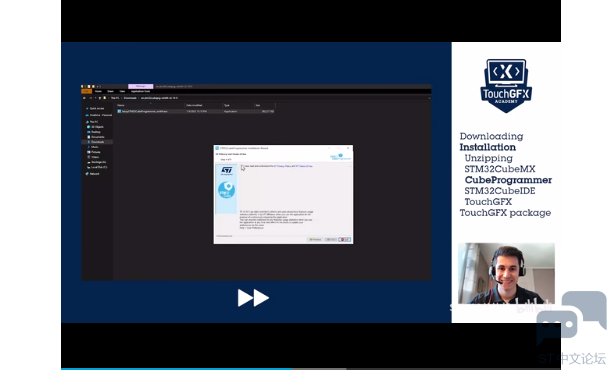Select the Manage contextual tab
This screenshot has width=615, height=374.
click(x=140, y=86)
